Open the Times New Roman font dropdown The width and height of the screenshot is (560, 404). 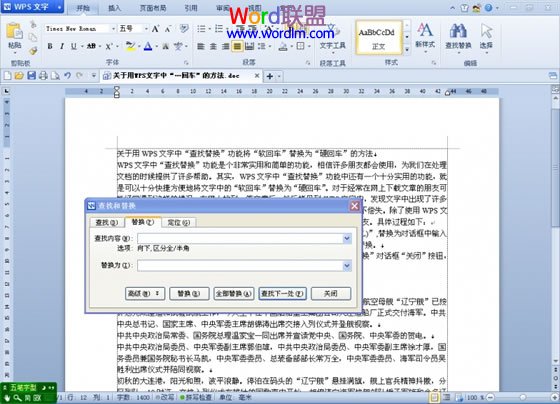113,29
